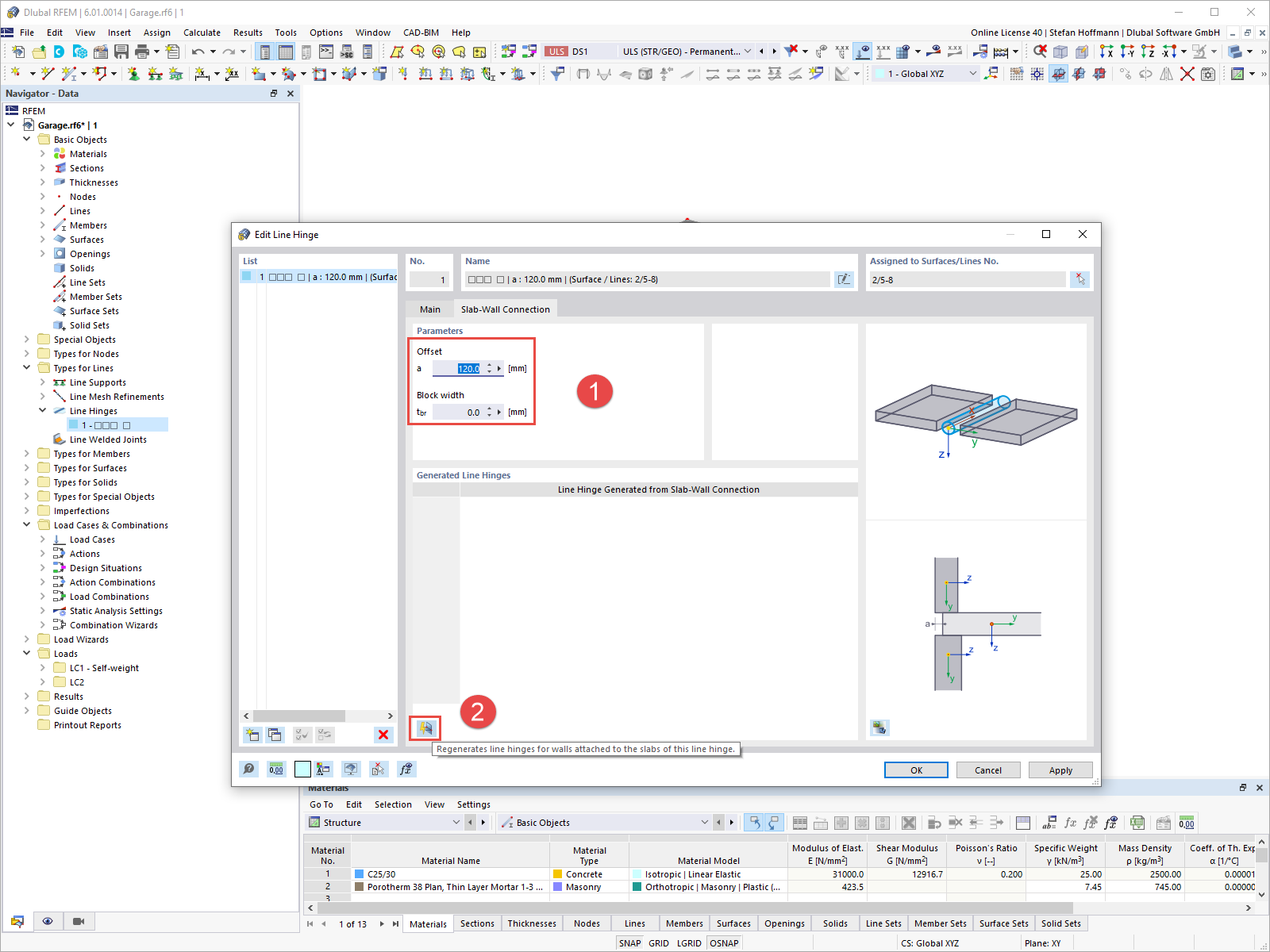The image size is (1270, 952).
Task: Click the view in Z direction axis icon
Action: click(x=1148, y=52)
